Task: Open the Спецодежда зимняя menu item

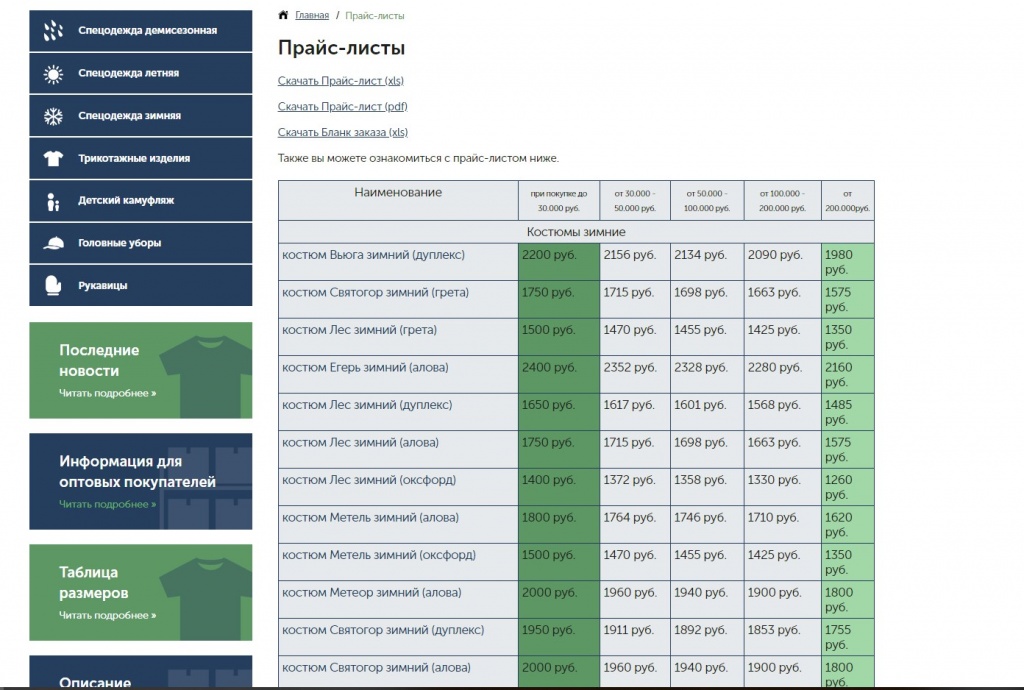Action: pos(140,116)
